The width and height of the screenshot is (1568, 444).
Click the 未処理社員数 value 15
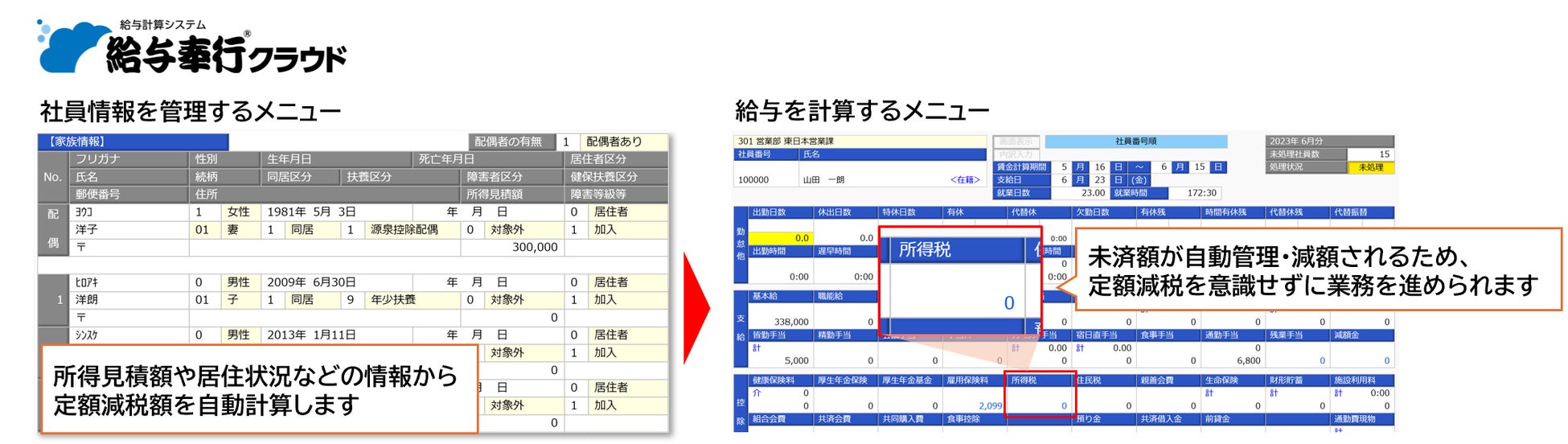1384,154
